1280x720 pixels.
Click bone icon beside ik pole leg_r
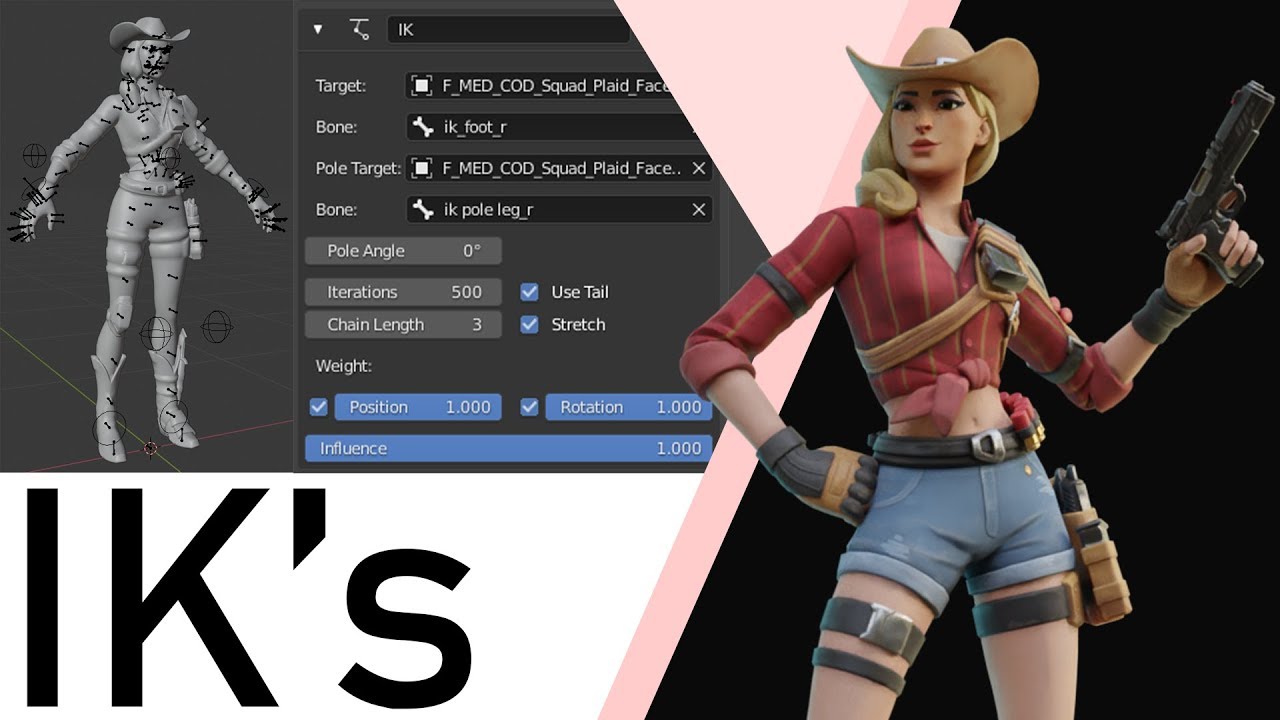click(423, 209)
